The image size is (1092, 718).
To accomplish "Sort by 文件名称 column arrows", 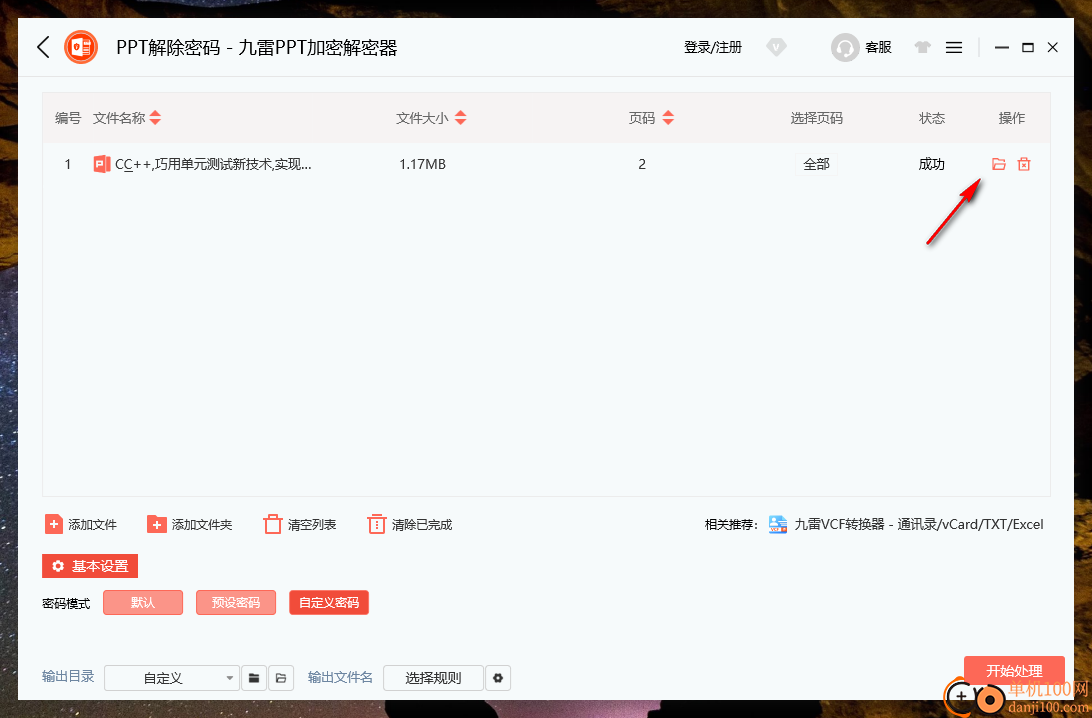I will click(155, 118).
